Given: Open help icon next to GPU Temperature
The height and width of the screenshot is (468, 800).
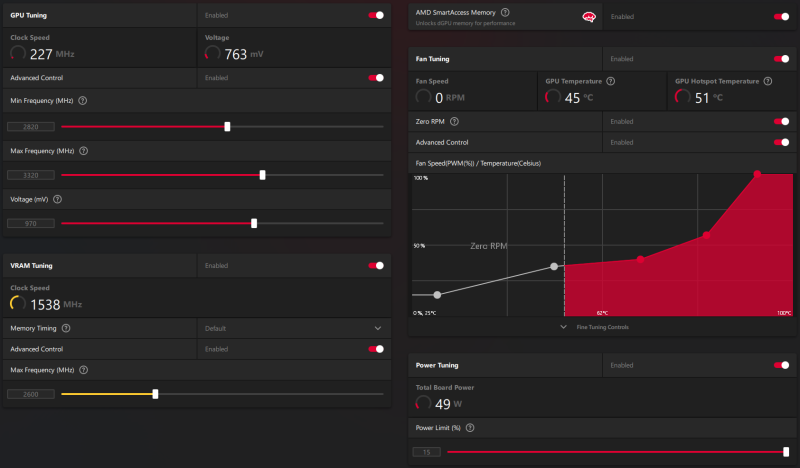Looking at the screenshot, I should point(611,81).
